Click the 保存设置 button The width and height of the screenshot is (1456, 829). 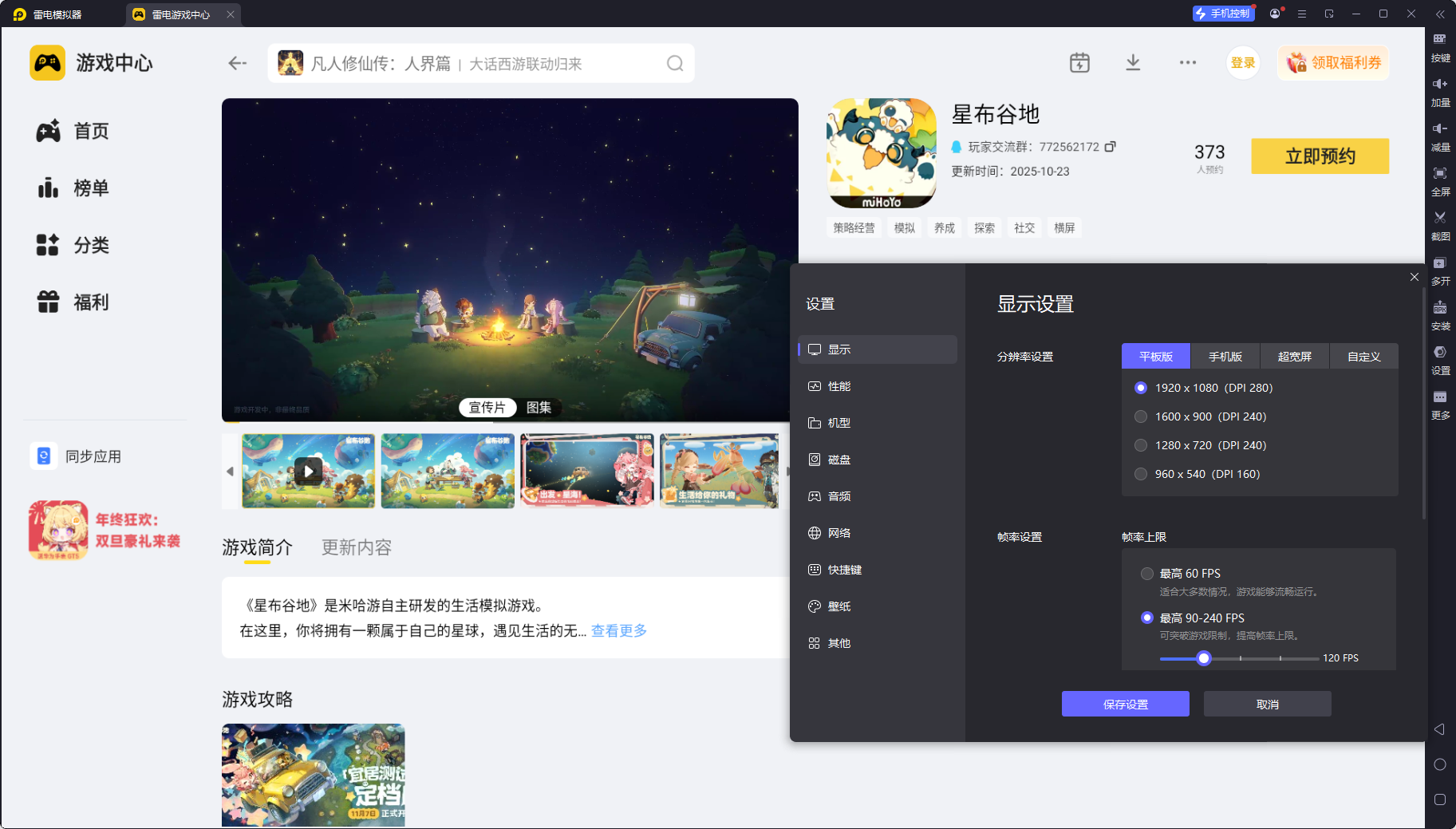pyautogui.click(x=1126, y=704)
